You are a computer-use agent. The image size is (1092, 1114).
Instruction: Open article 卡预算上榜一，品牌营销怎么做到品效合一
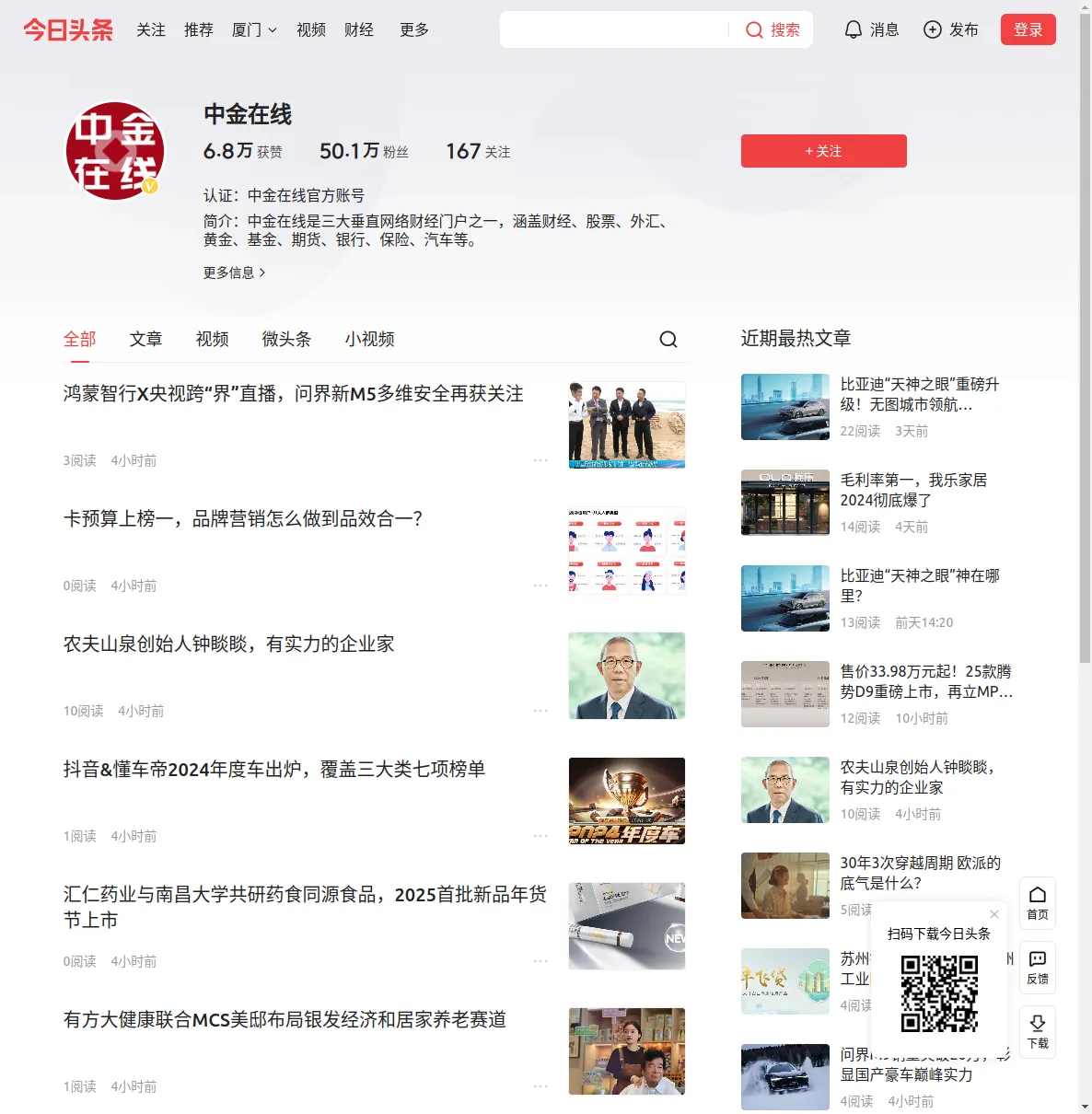pyautogui.click(x=243, y=519)
